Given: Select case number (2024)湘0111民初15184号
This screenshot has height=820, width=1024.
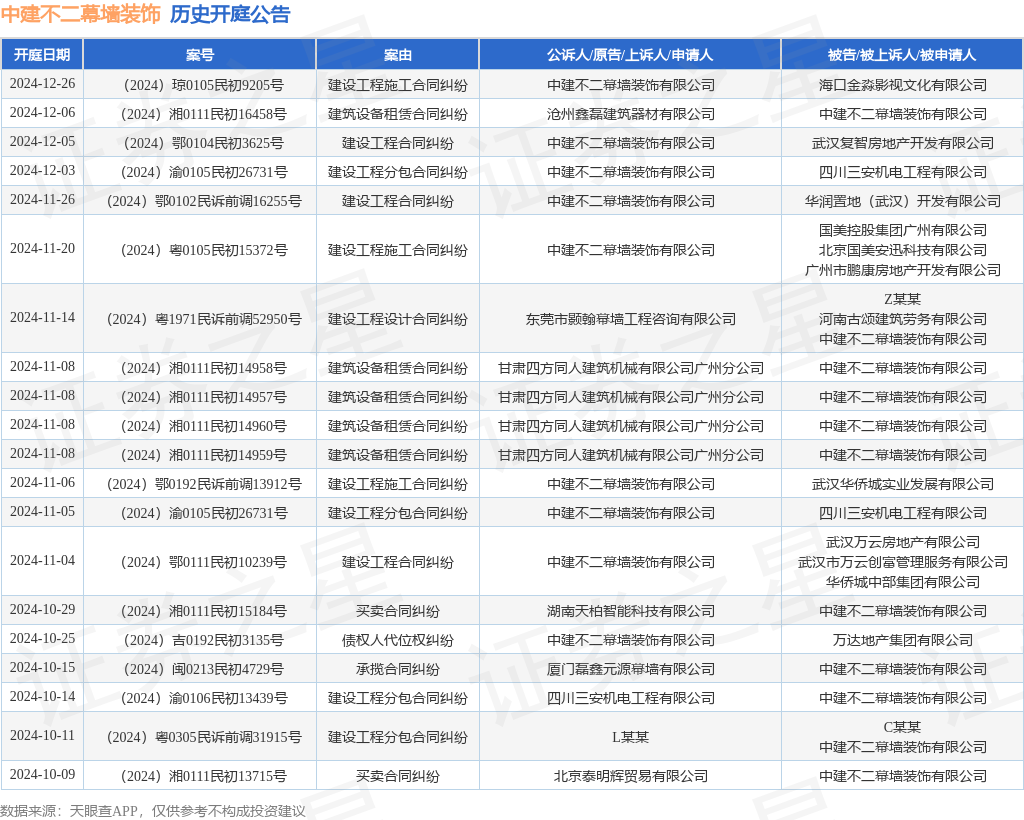Looking at the screenshot, I should pyautogui.click(x=204, y=611).
